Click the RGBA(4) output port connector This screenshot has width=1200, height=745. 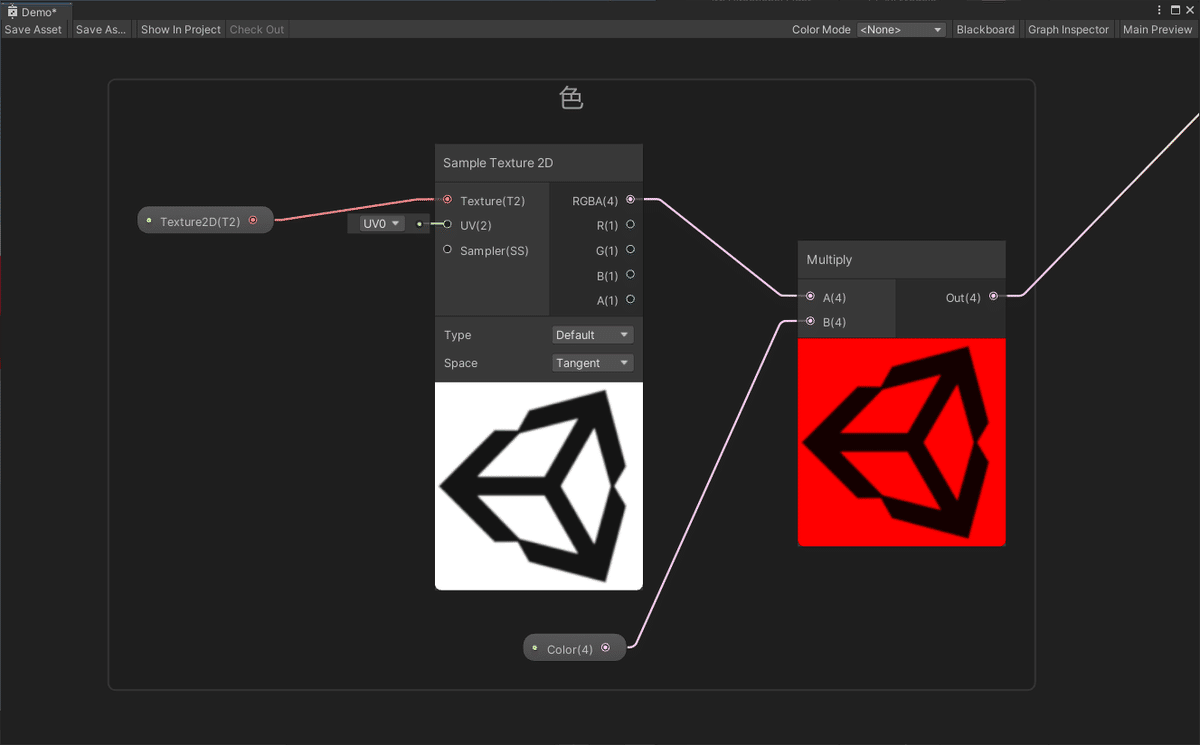(x=630, y=199)
